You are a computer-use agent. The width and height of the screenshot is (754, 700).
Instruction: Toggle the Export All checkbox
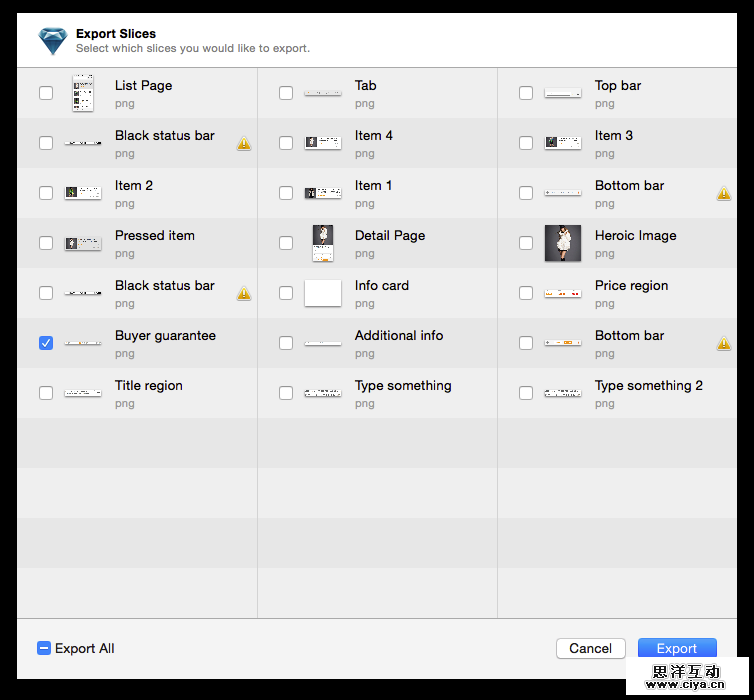point(44,648)
